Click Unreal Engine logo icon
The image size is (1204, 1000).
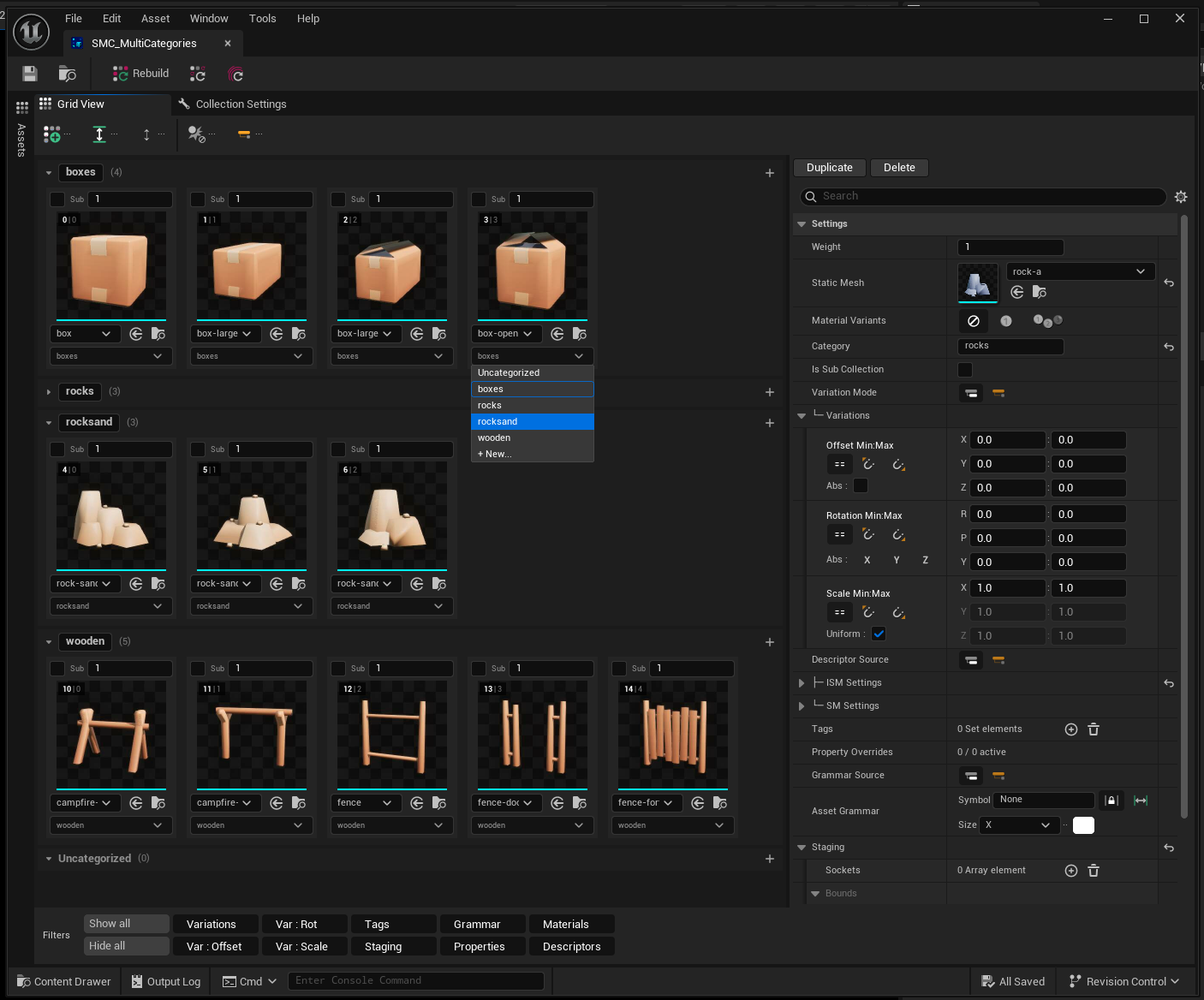(32, 33)
